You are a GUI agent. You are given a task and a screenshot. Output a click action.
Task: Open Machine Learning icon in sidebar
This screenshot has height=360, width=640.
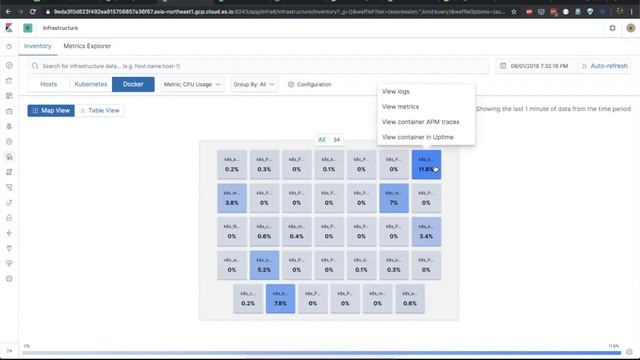point(9,142)
